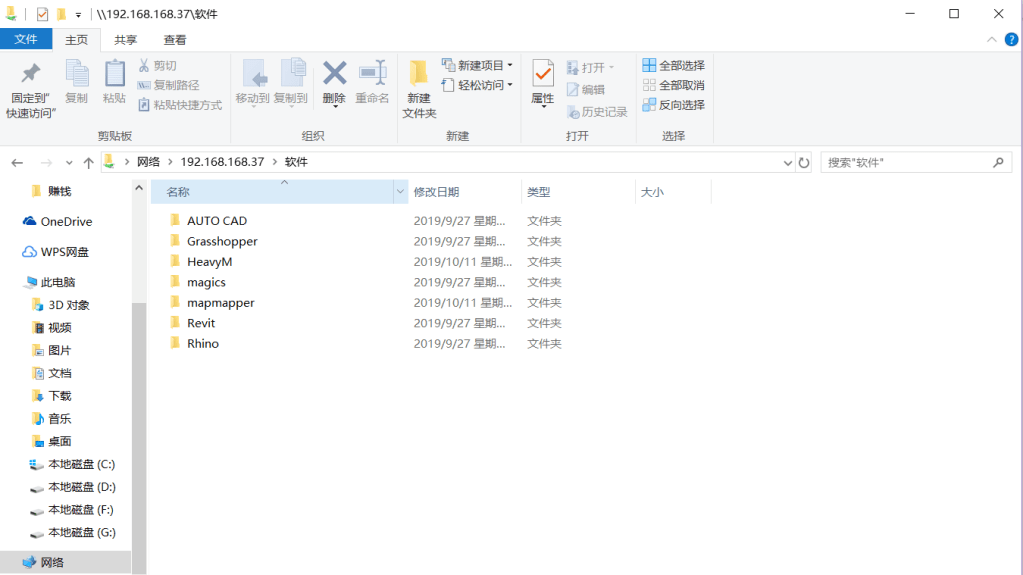The image size is (1023, 575).
Task: Open the Help question mark icon
Action: pos(1011,40)
